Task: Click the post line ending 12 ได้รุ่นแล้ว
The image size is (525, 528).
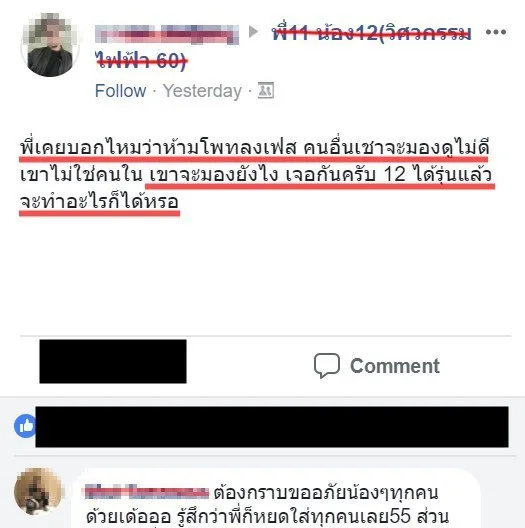Action: [256, 175]
